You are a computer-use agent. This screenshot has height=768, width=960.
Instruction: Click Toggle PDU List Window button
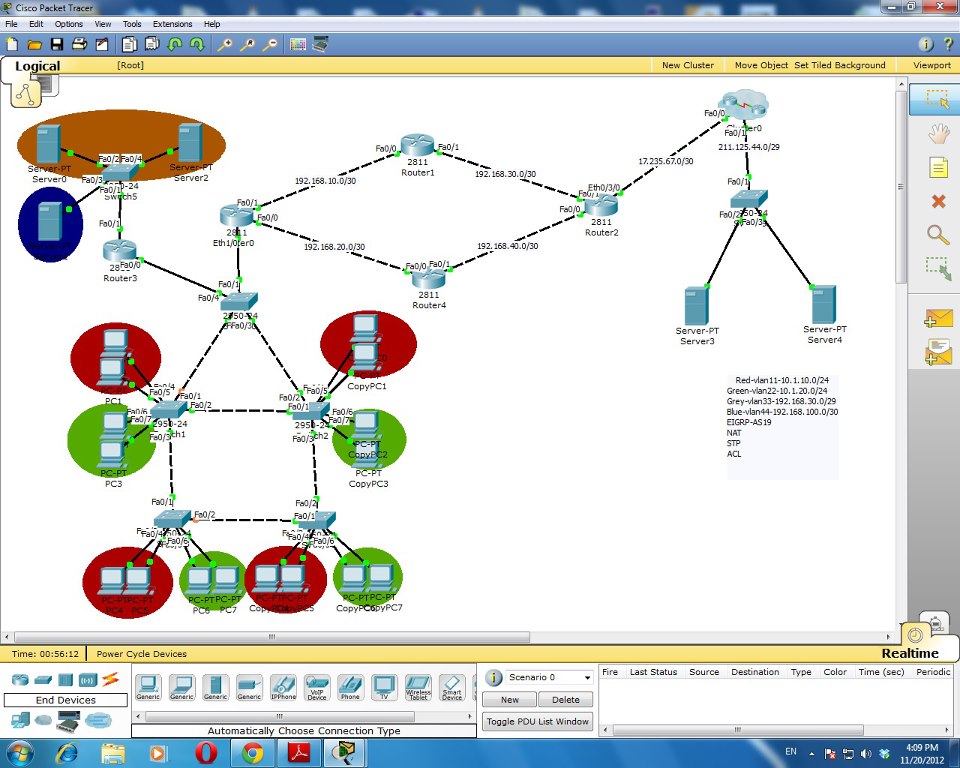coord(538,721)
